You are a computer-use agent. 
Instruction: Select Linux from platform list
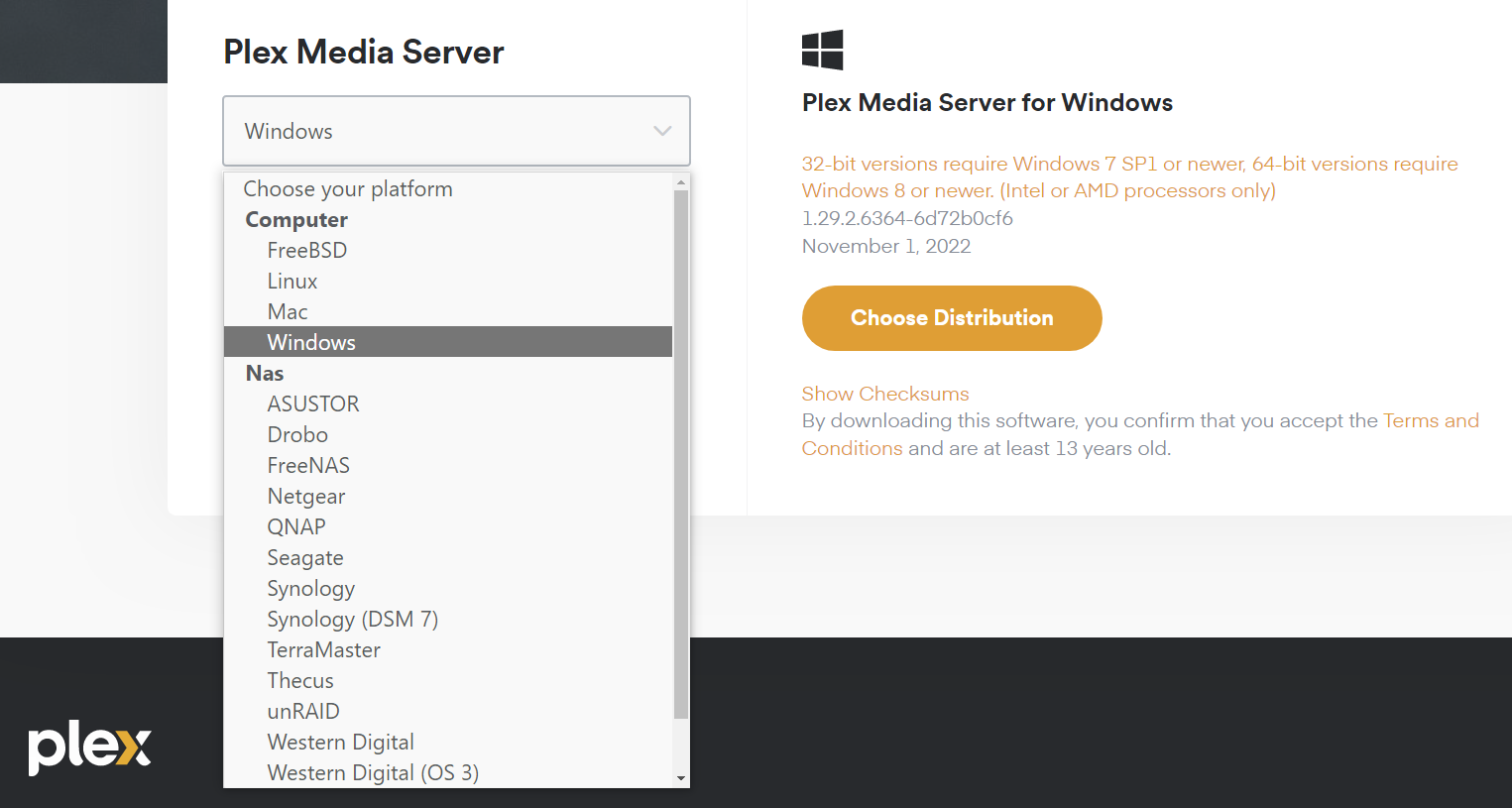pos(292,282)
